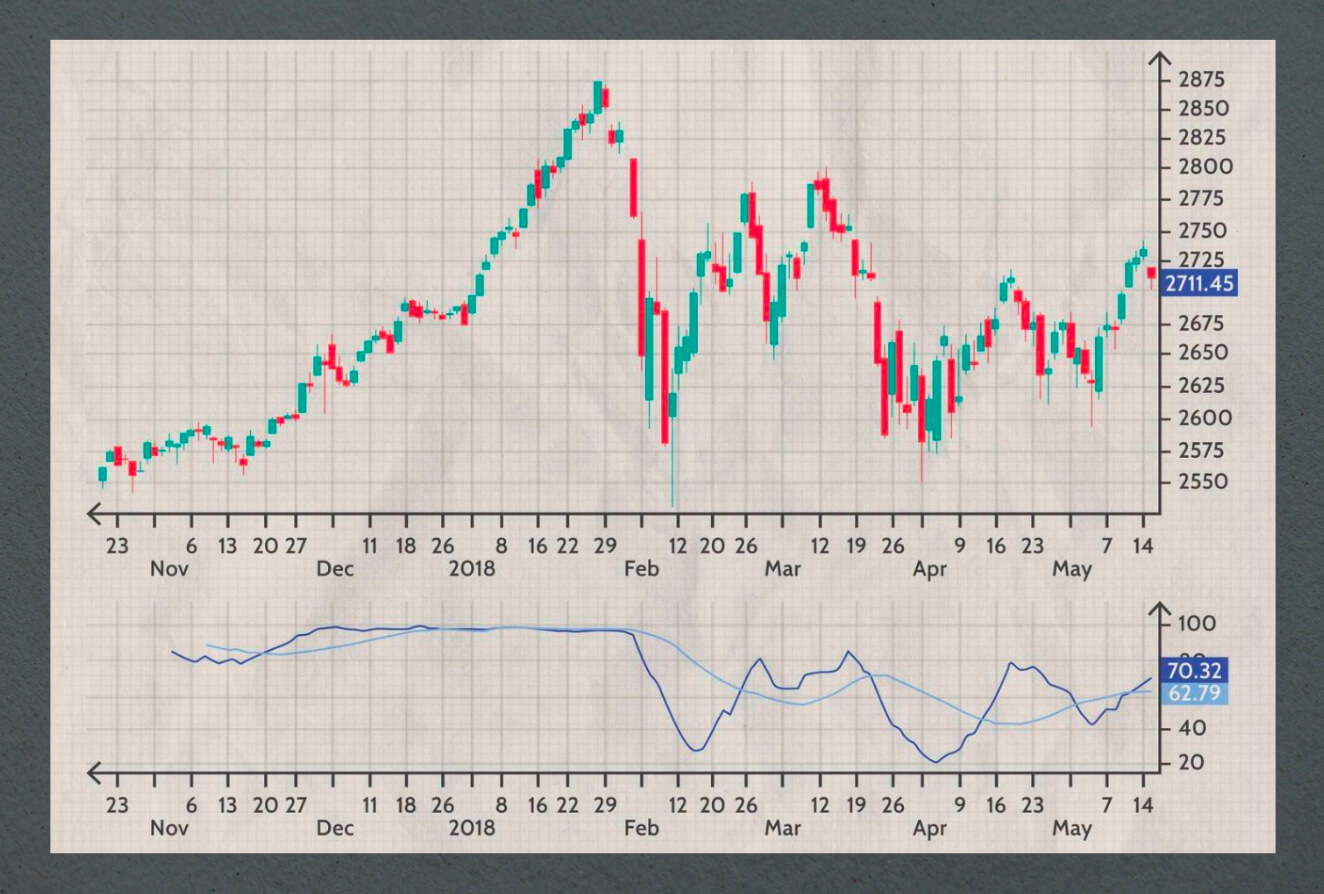Click the 2875 price axis label

[1204, 79]
